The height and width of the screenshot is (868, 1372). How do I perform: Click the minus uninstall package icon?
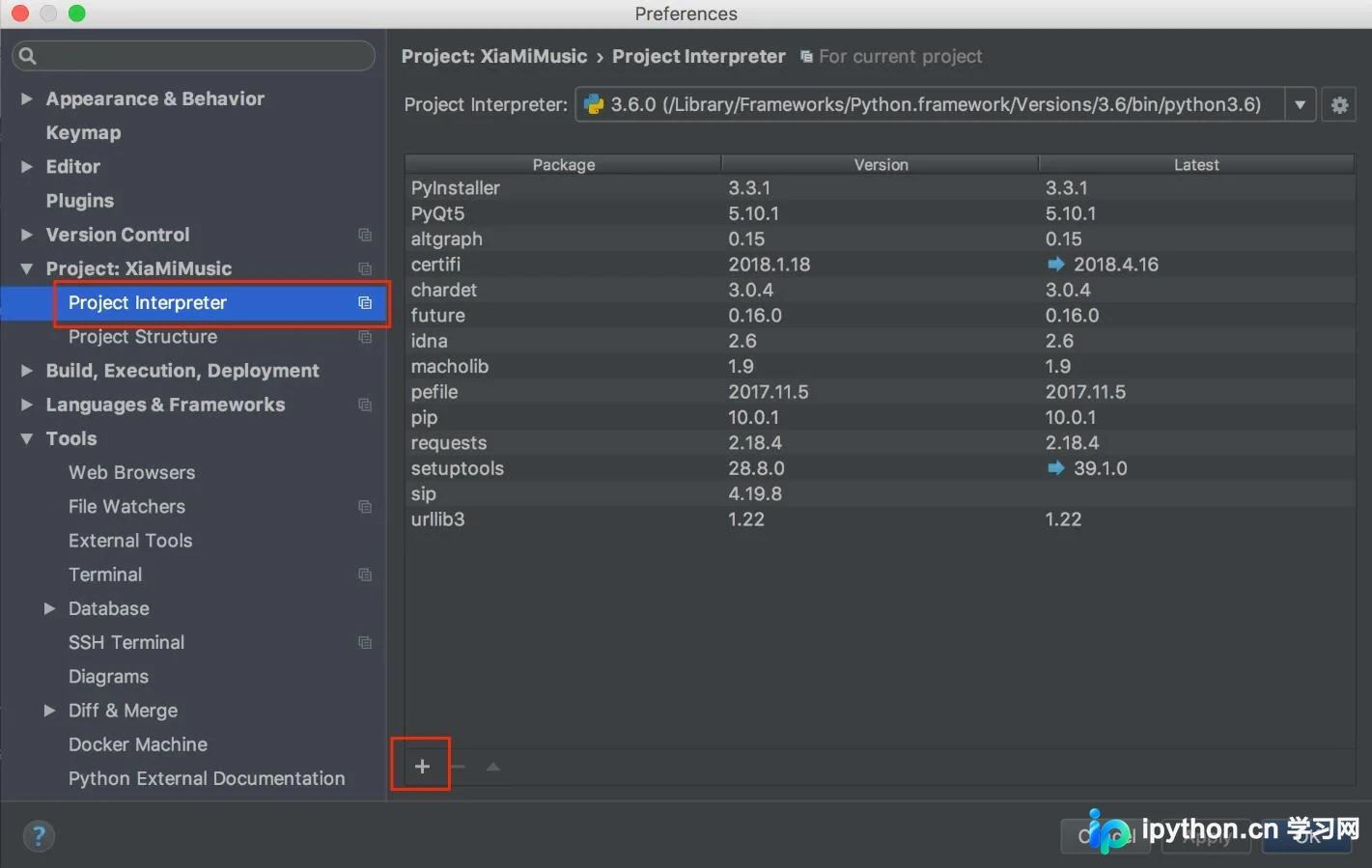tap(458, 767)
